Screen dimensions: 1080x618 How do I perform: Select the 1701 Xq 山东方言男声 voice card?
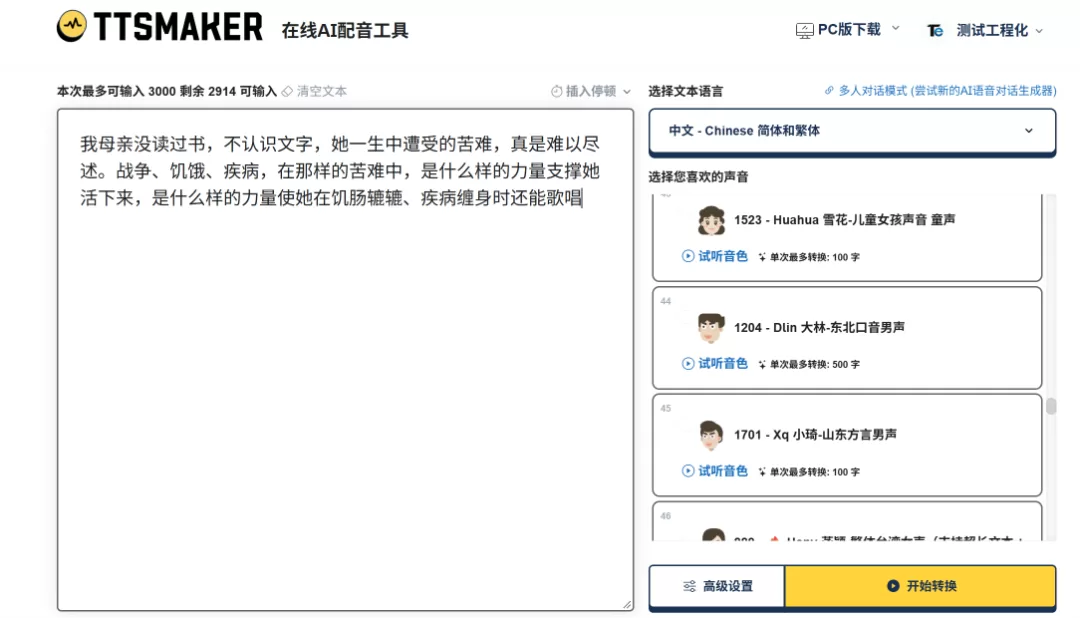point(847,445)
